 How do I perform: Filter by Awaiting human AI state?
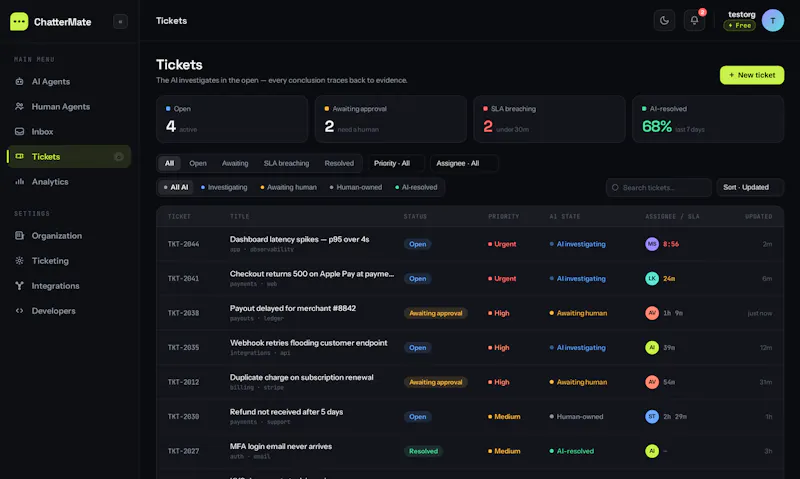click(x=288, y=187)
